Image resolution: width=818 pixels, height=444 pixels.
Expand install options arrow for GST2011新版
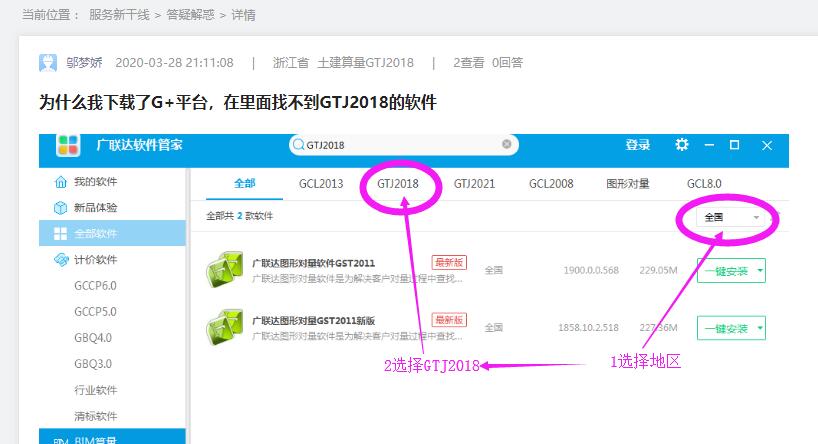pos(760,328)
